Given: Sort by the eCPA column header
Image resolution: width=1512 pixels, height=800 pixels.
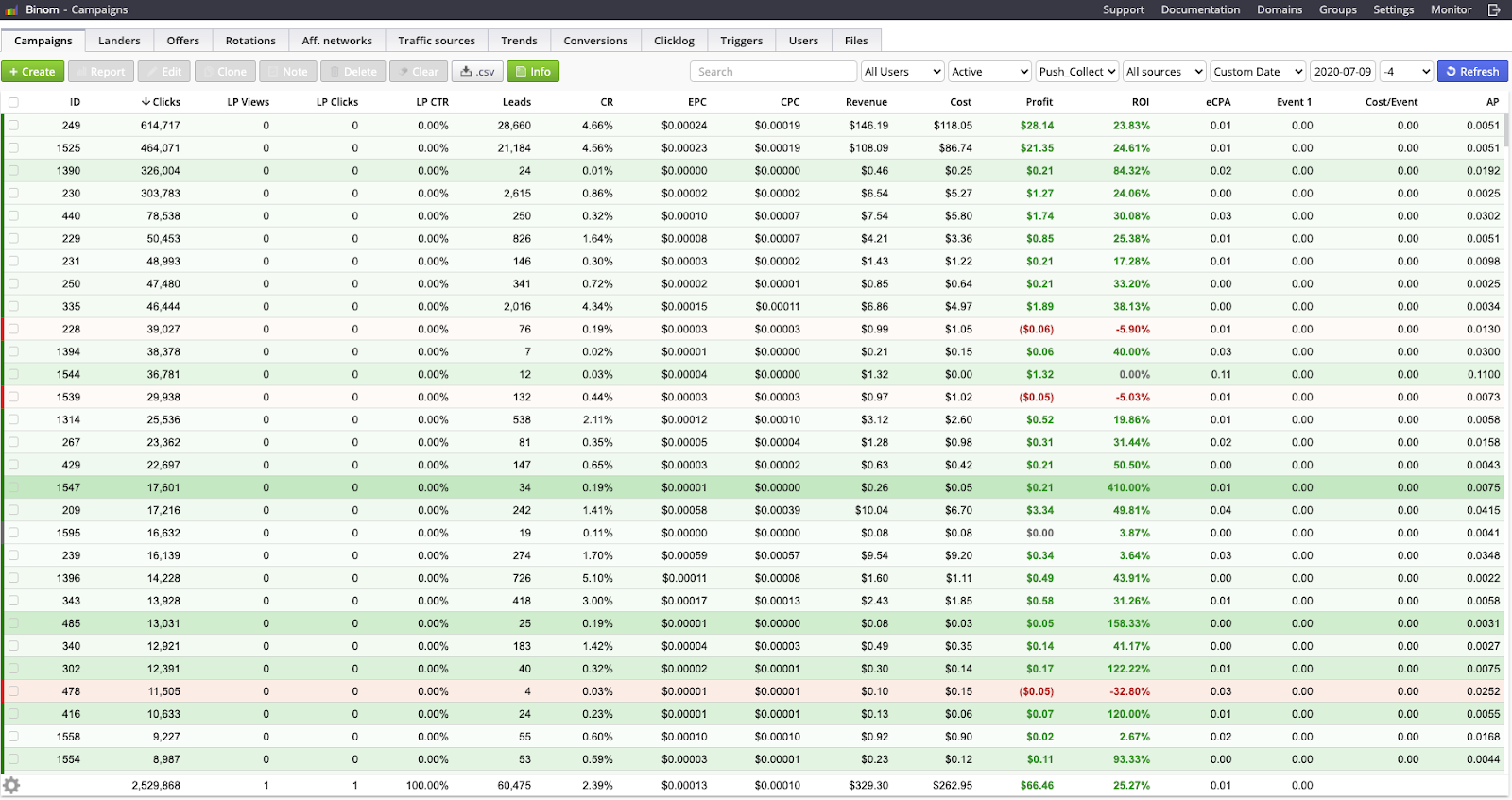Looking at the screenshot, I should (x=1218, y=102).
